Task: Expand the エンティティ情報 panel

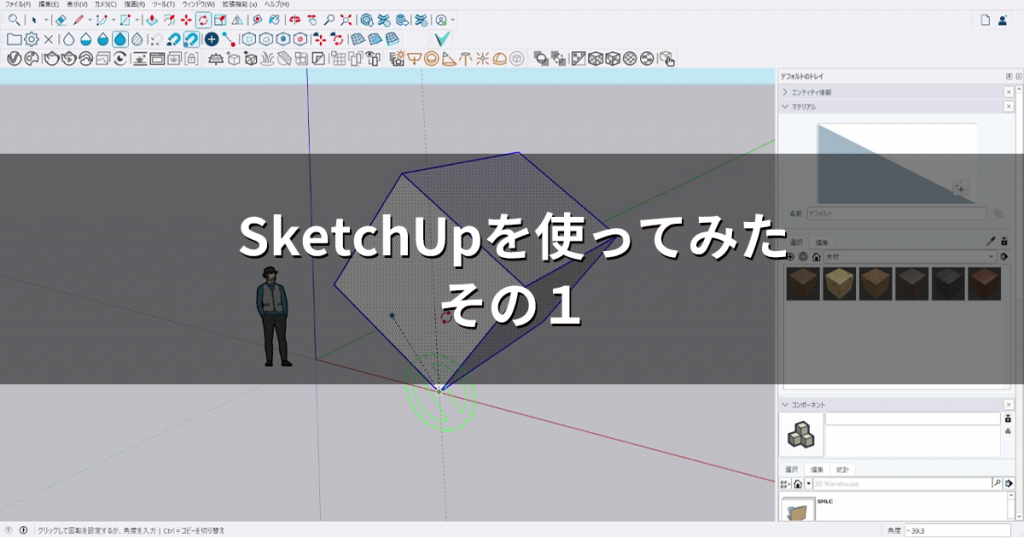Action: coord(785,92)
